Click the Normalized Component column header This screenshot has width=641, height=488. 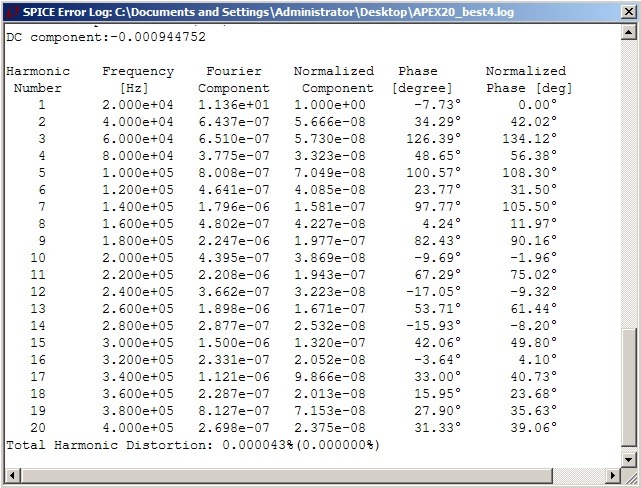pyautogui.click(x=334, y=80)
